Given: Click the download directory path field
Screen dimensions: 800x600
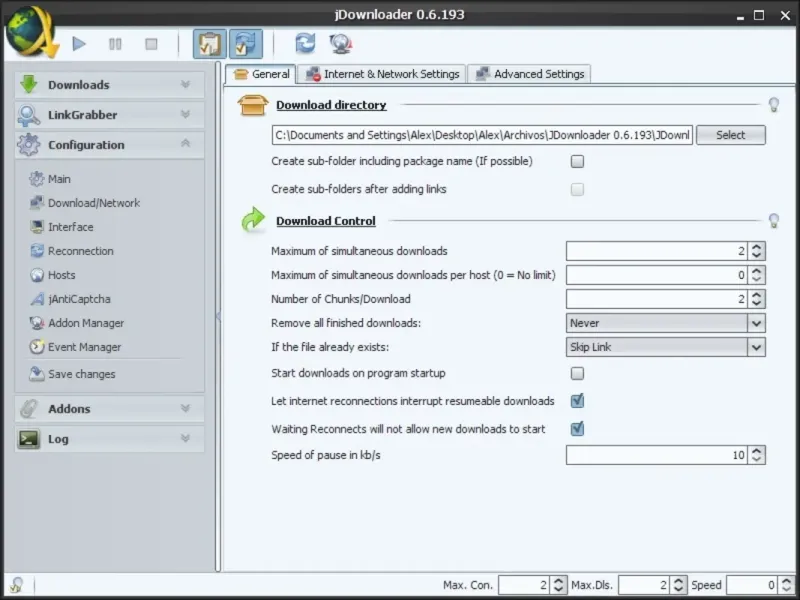Looking at the screenshot, I should [x=482, y=135].
